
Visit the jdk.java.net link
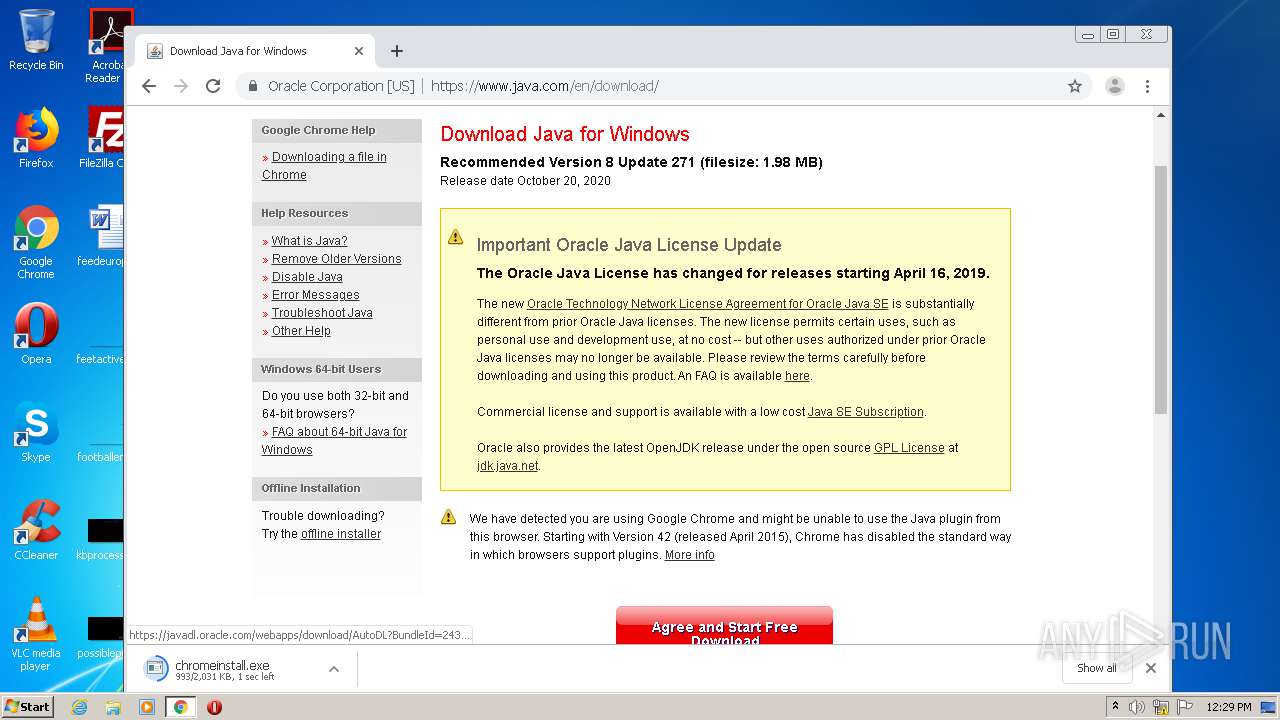click(x=508, y=466)
